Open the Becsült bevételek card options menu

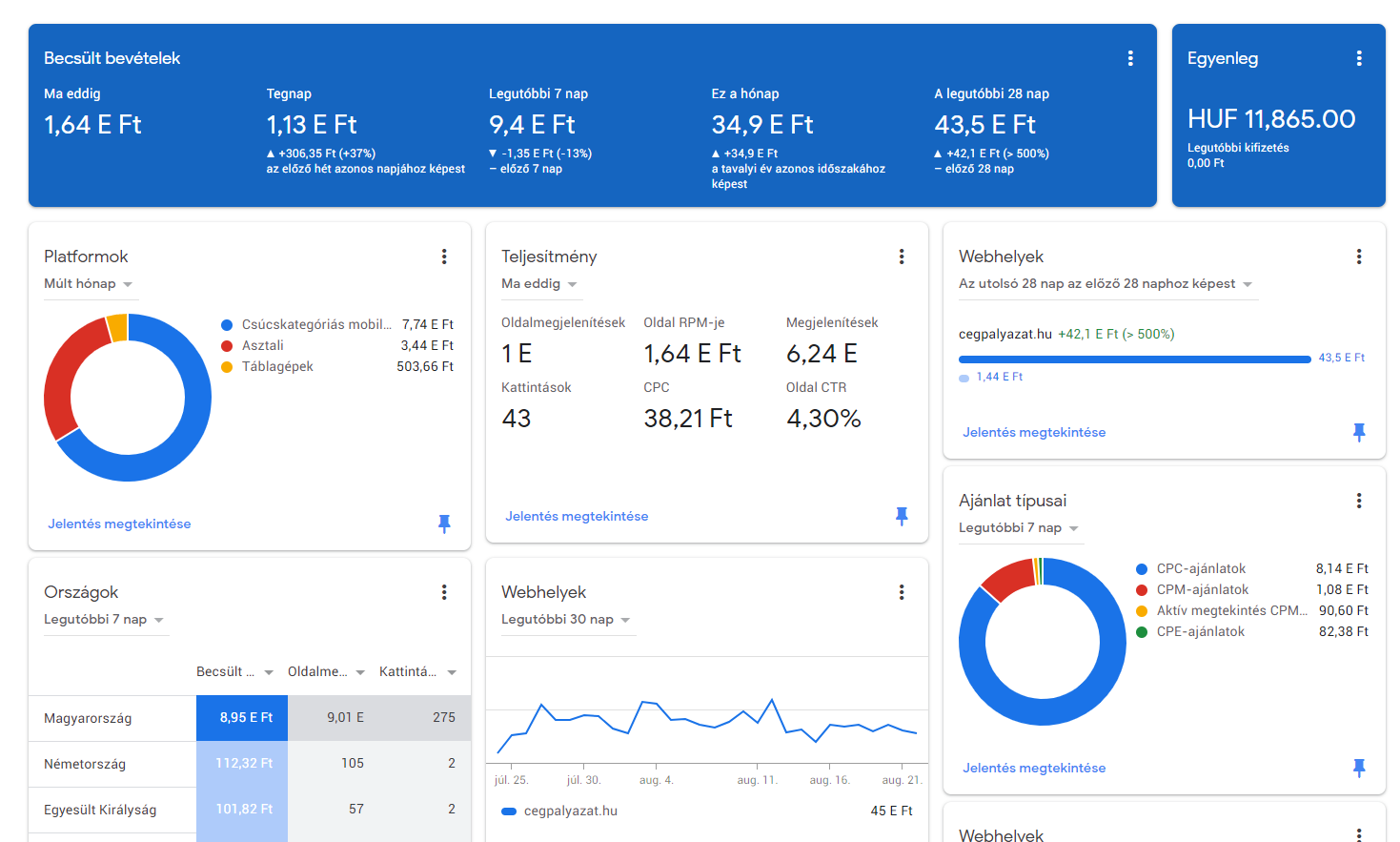pyautogui.click(x=1130, y=58)
